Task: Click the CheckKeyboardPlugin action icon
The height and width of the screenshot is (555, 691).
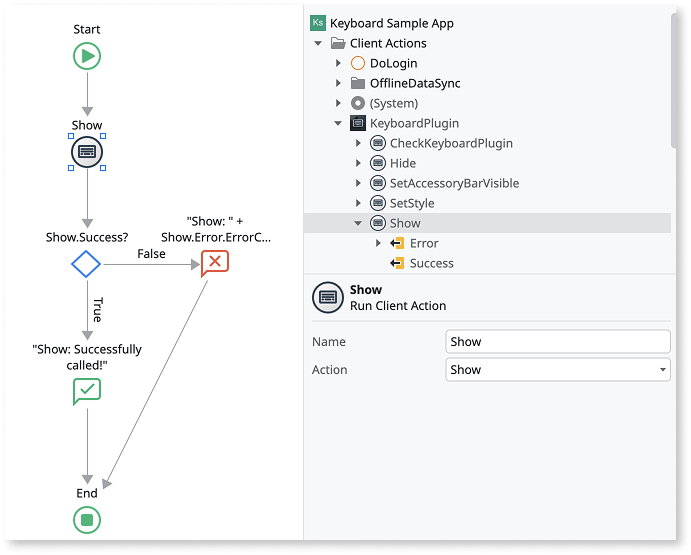Action: tap(378, 143)
